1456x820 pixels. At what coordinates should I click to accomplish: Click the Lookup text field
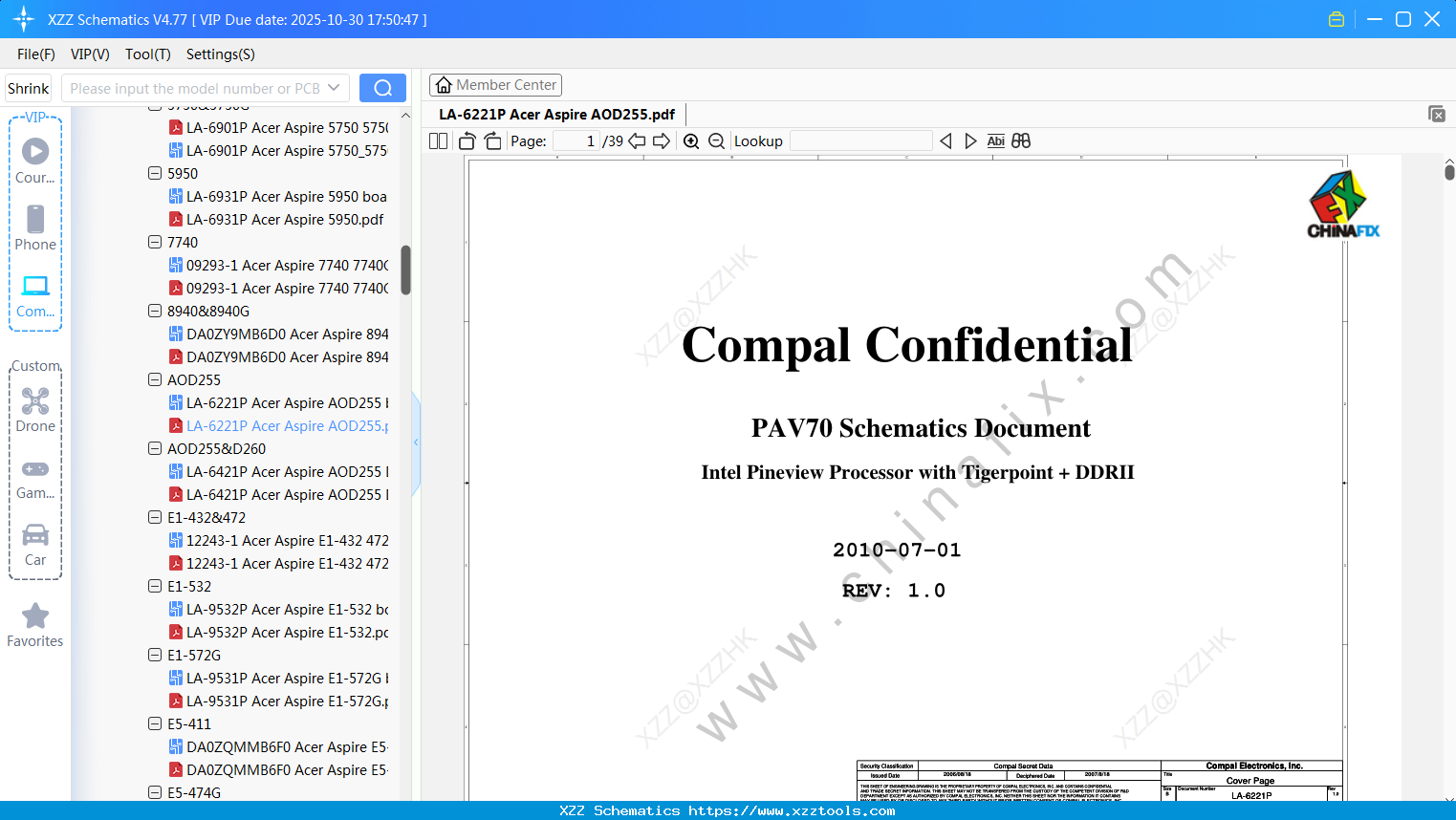coord(861,141)
